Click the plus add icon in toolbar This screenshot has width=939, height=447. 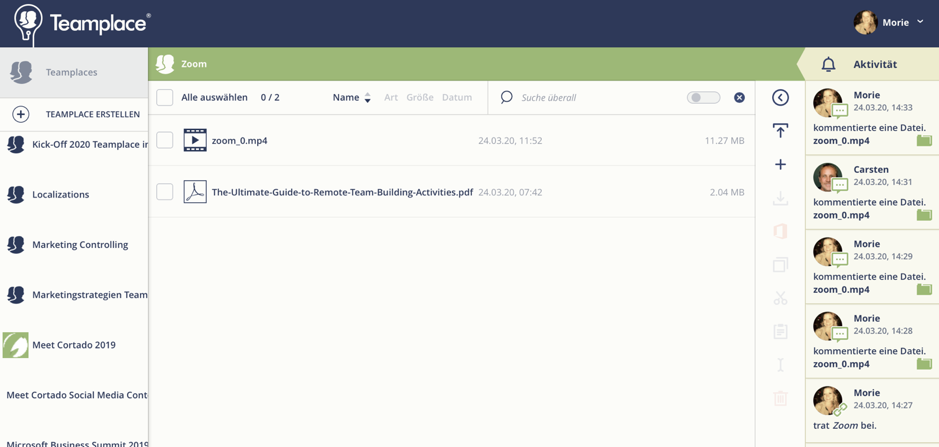click(x=780, y=164)
